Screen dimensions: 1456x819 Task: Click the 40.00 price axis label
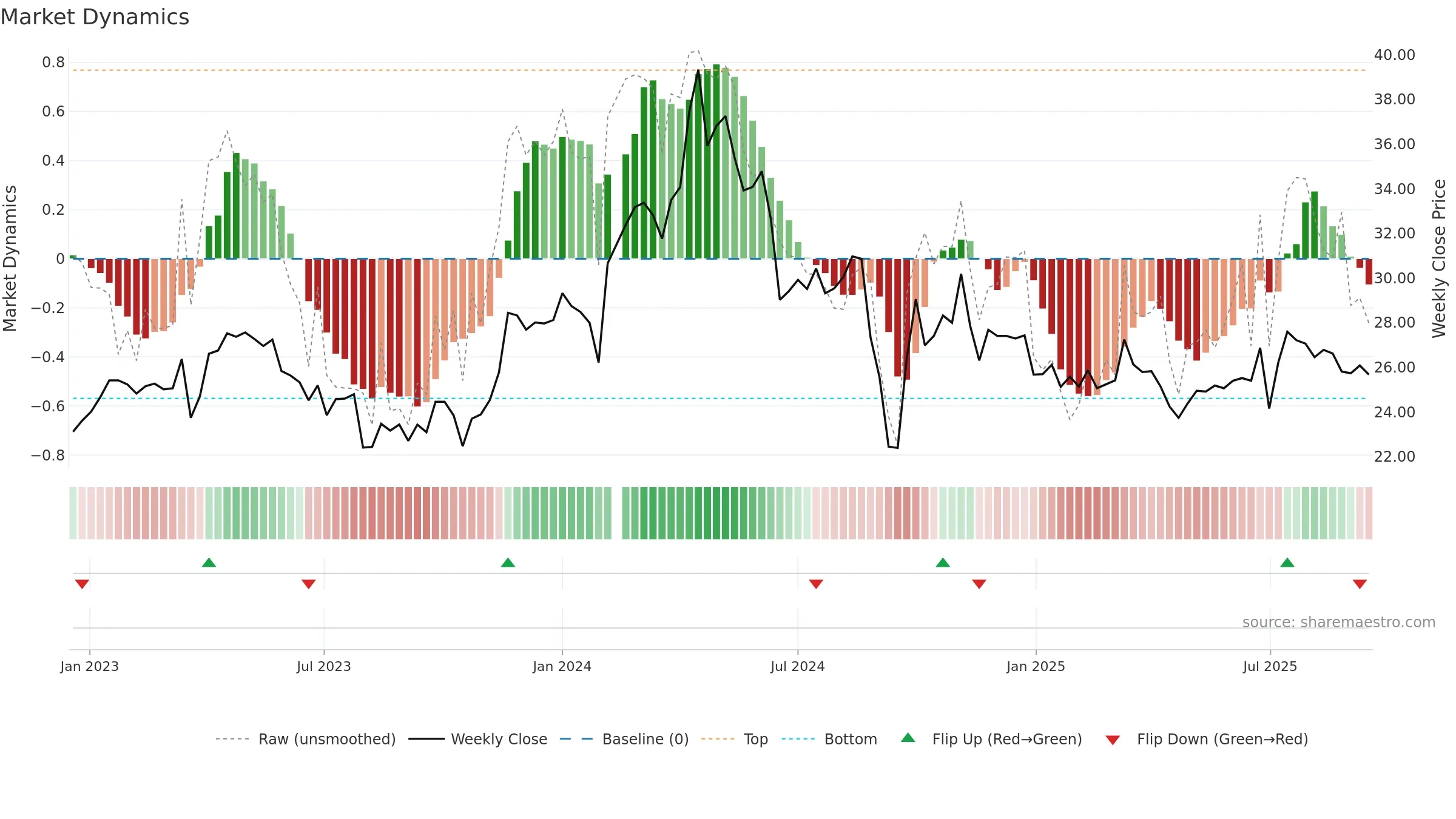(1395, 55)
